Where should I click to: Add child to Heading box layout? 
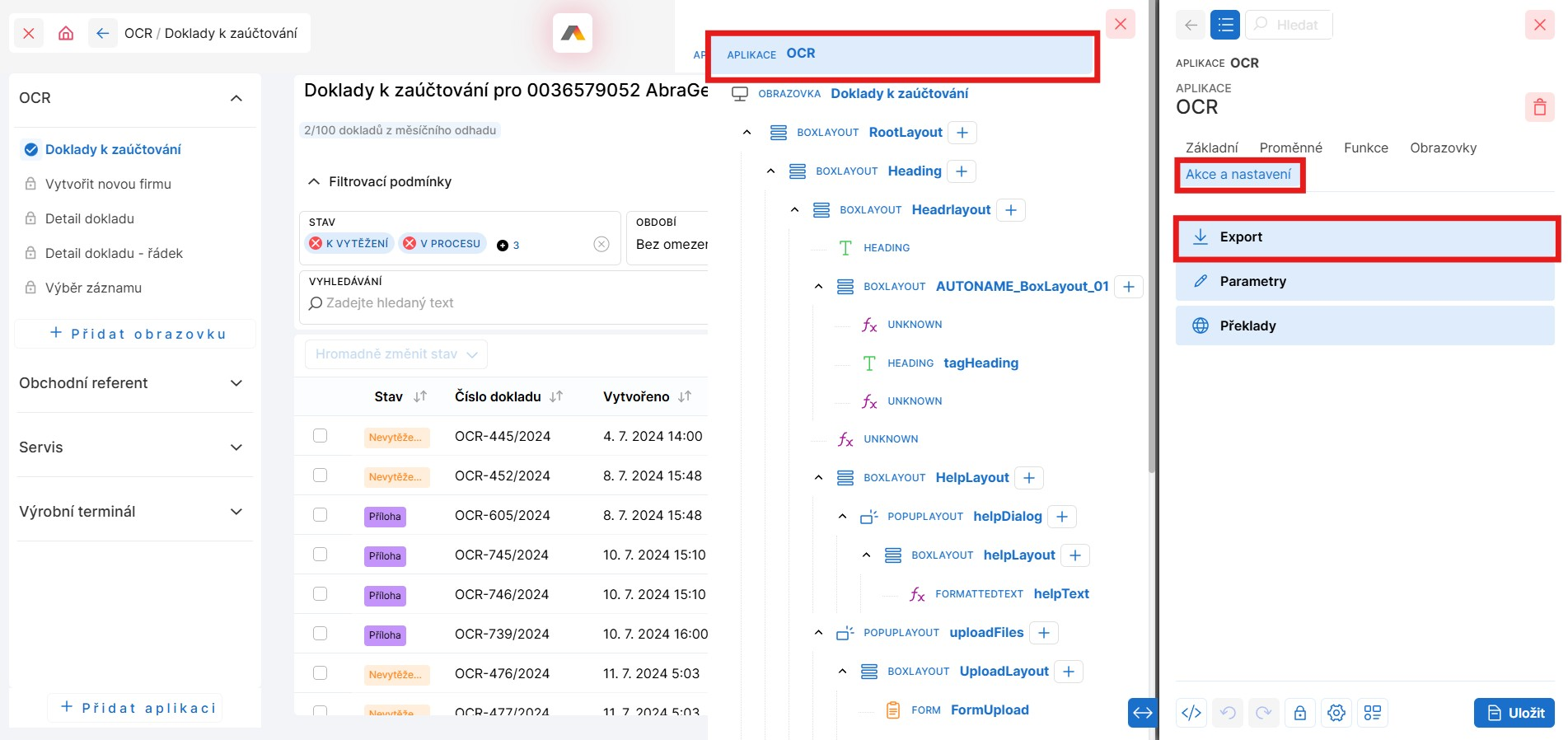(962, 171)
